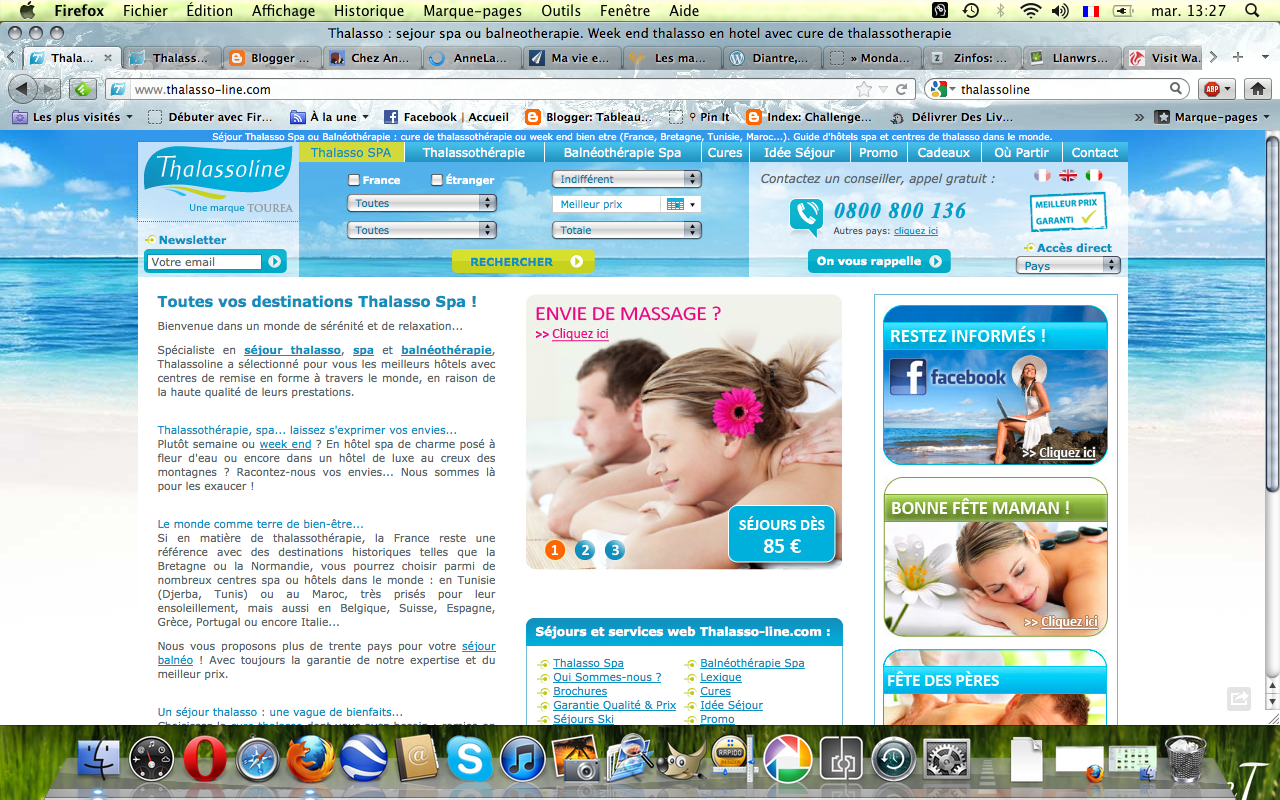Click the Firefox back arrow button
Image resolution: width=1280 pixels, height=800 pixels.
[23, 89]
